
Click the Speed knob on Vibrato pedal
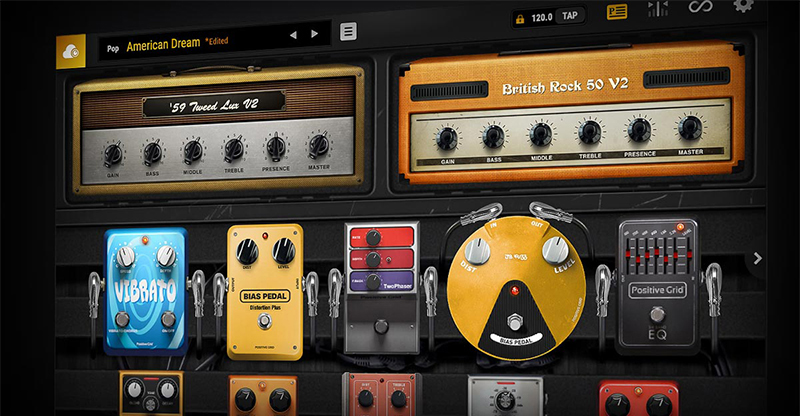126,257
